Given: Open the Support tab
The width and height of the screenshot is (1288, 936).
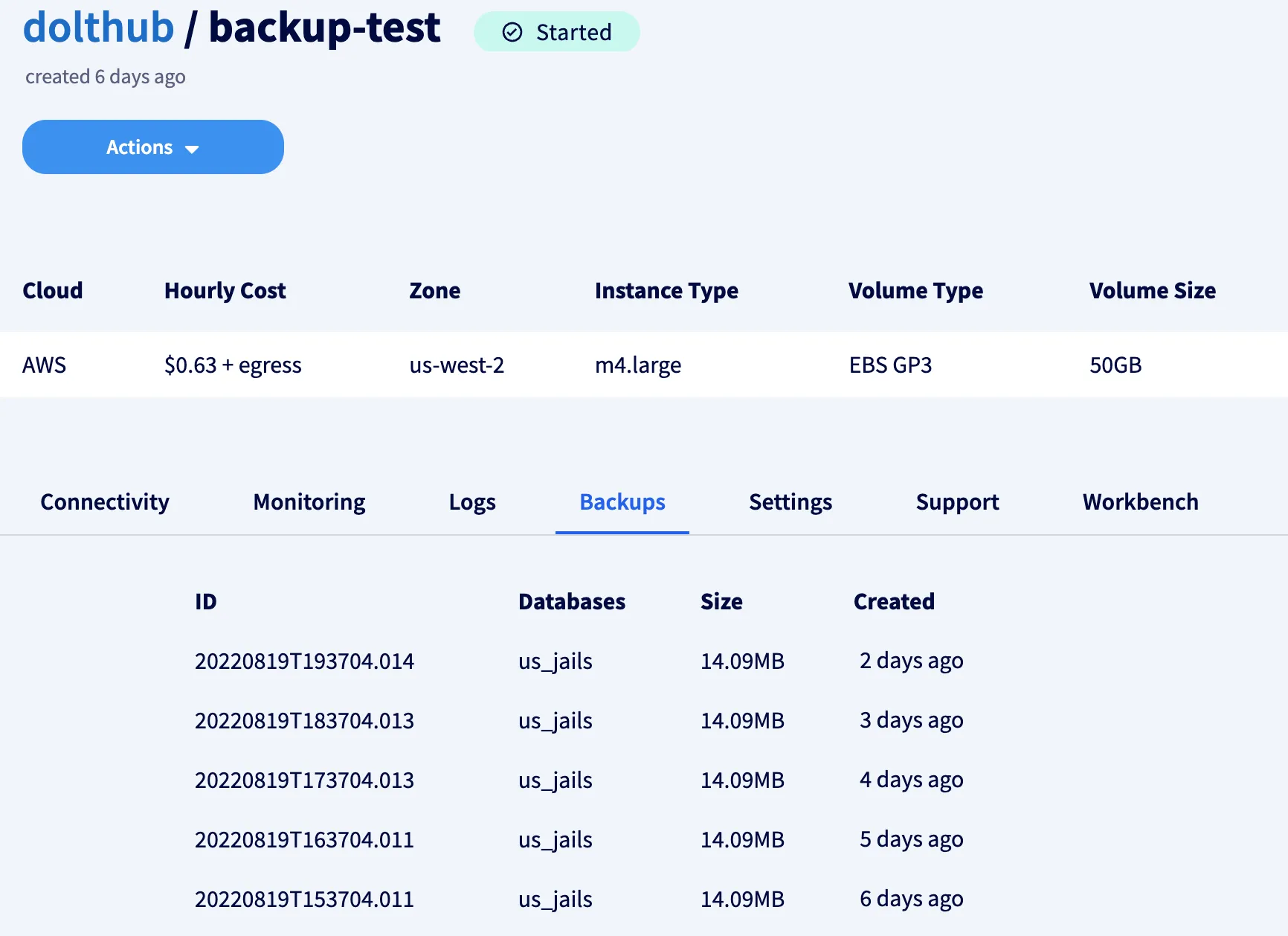Looking at the screenshot, I should (957, 501).
